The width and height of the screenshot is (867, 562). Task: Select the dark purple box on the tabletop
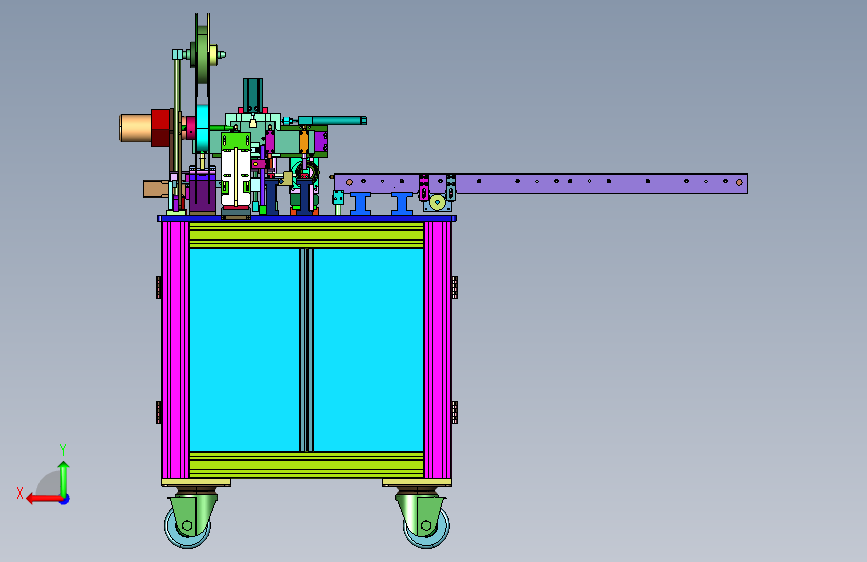(x=202, y=191)
